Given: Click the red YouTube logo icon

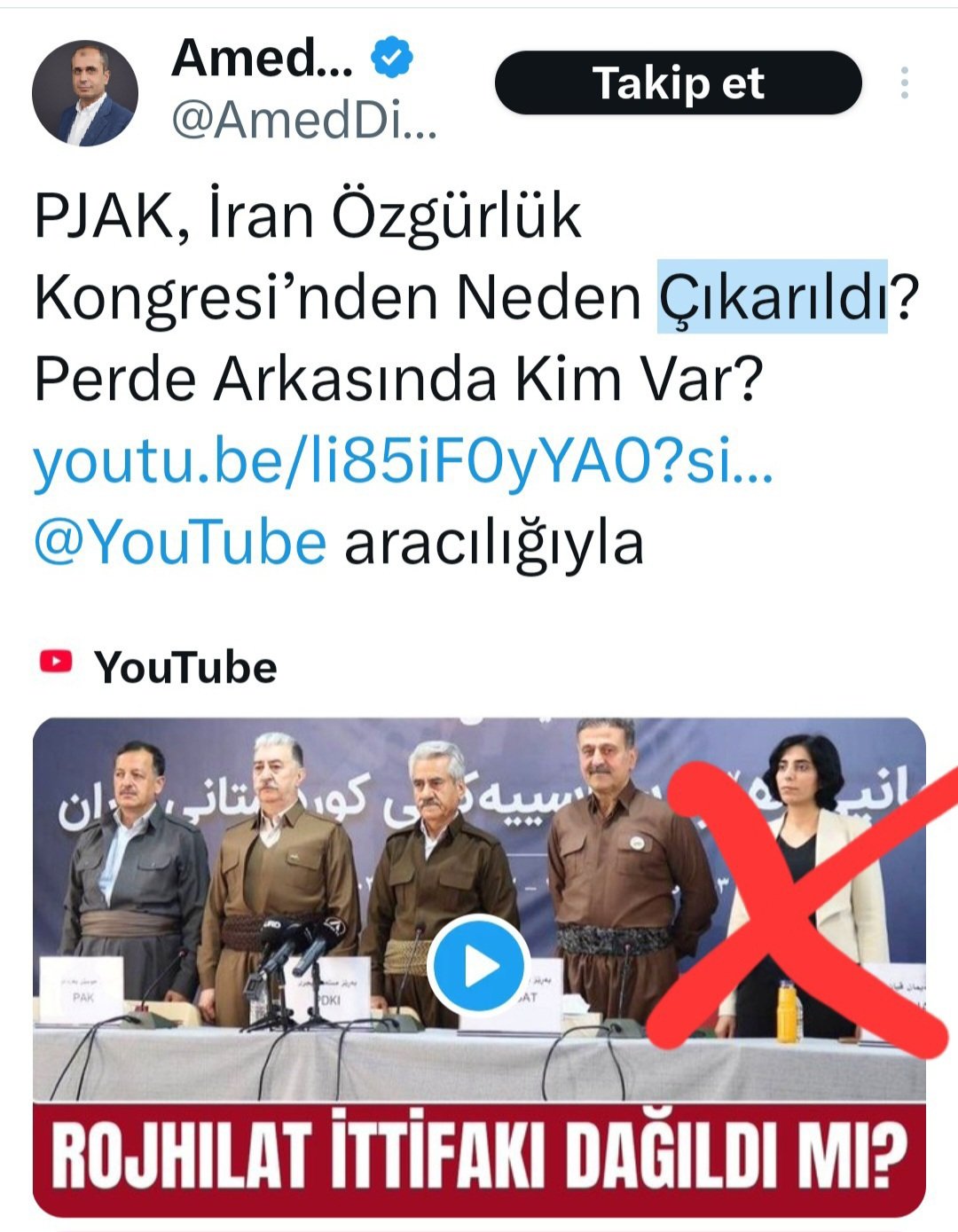Looking at the screenshot, I should 56,662.
